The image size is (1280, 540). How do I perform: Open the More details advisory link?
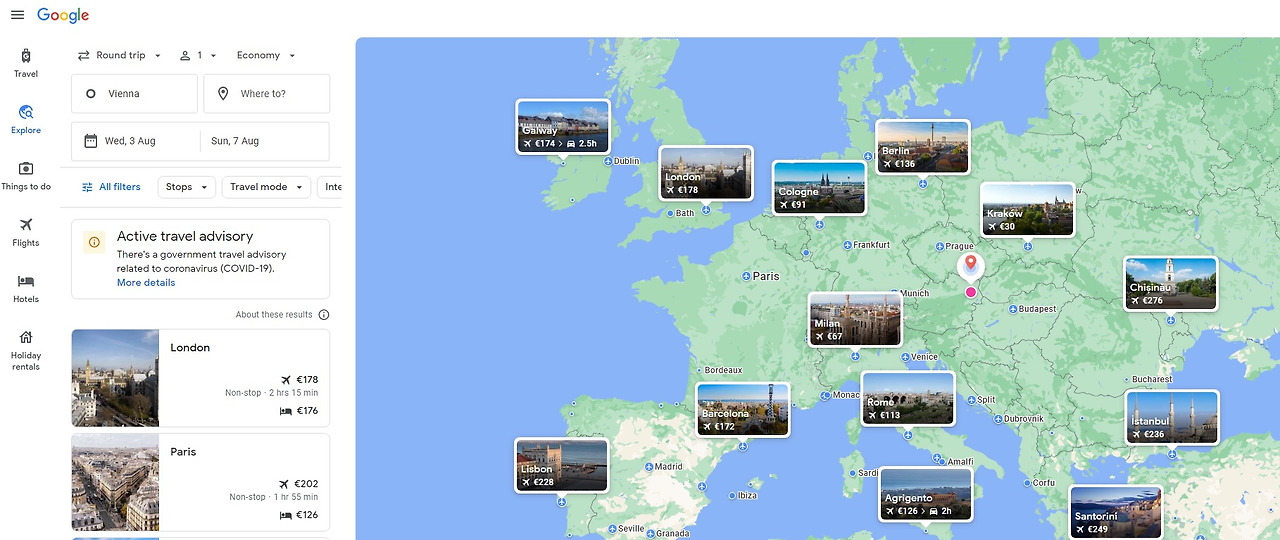[x=146, y=283]
